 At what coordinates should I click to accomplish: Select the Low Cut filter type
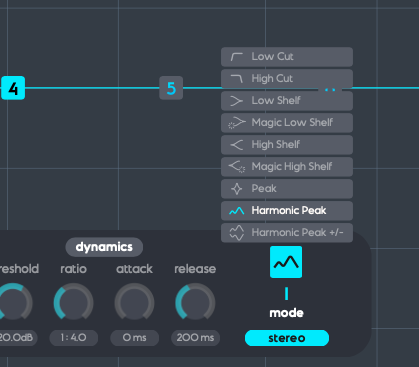click(287, 57)
